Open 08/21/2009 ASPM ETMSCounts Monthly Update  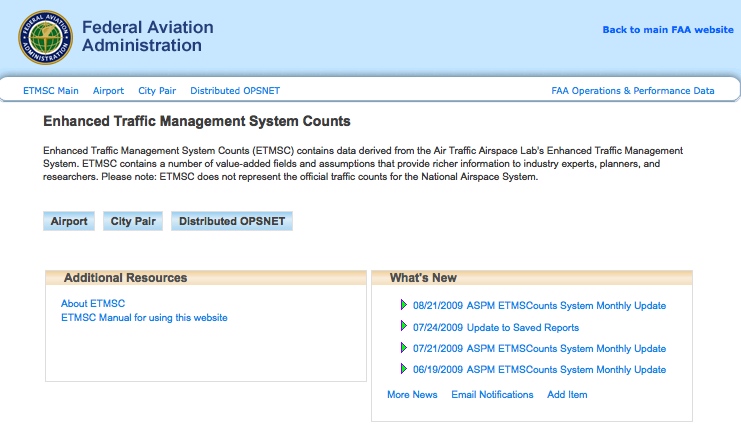(539, 306)
